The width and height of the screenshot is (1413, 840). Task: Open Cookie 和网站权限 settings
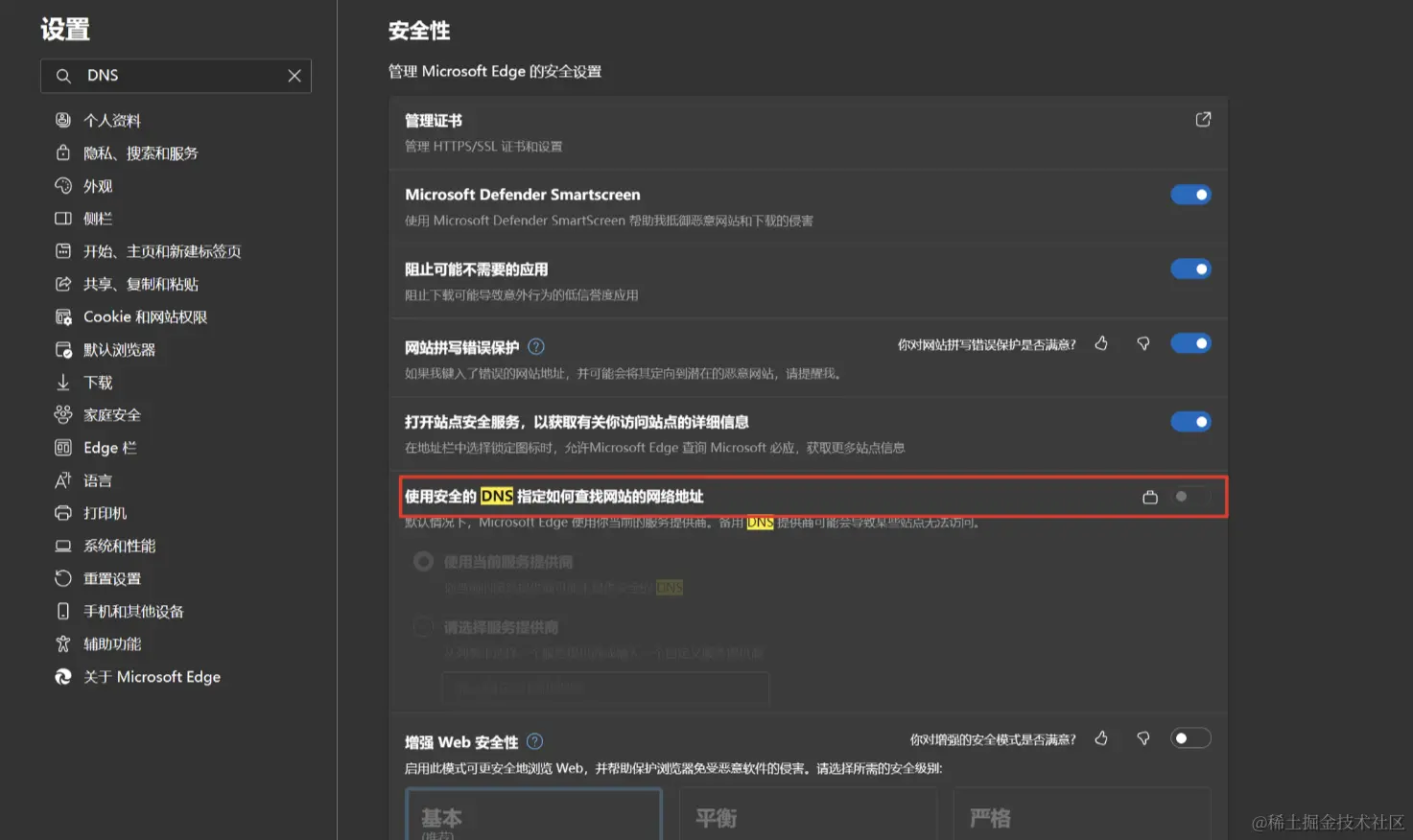pyautogui.click(x=145, y=316)
